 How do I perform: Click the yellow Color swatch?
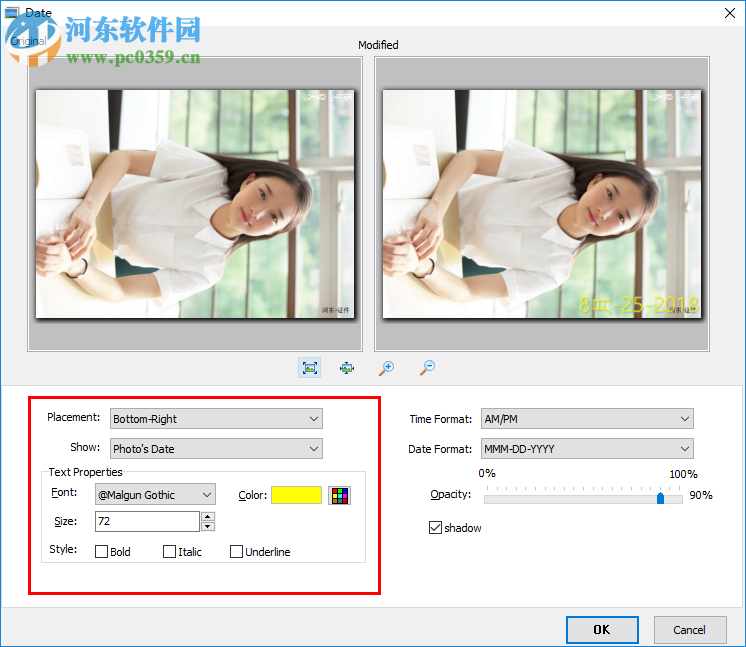(296, 495)
